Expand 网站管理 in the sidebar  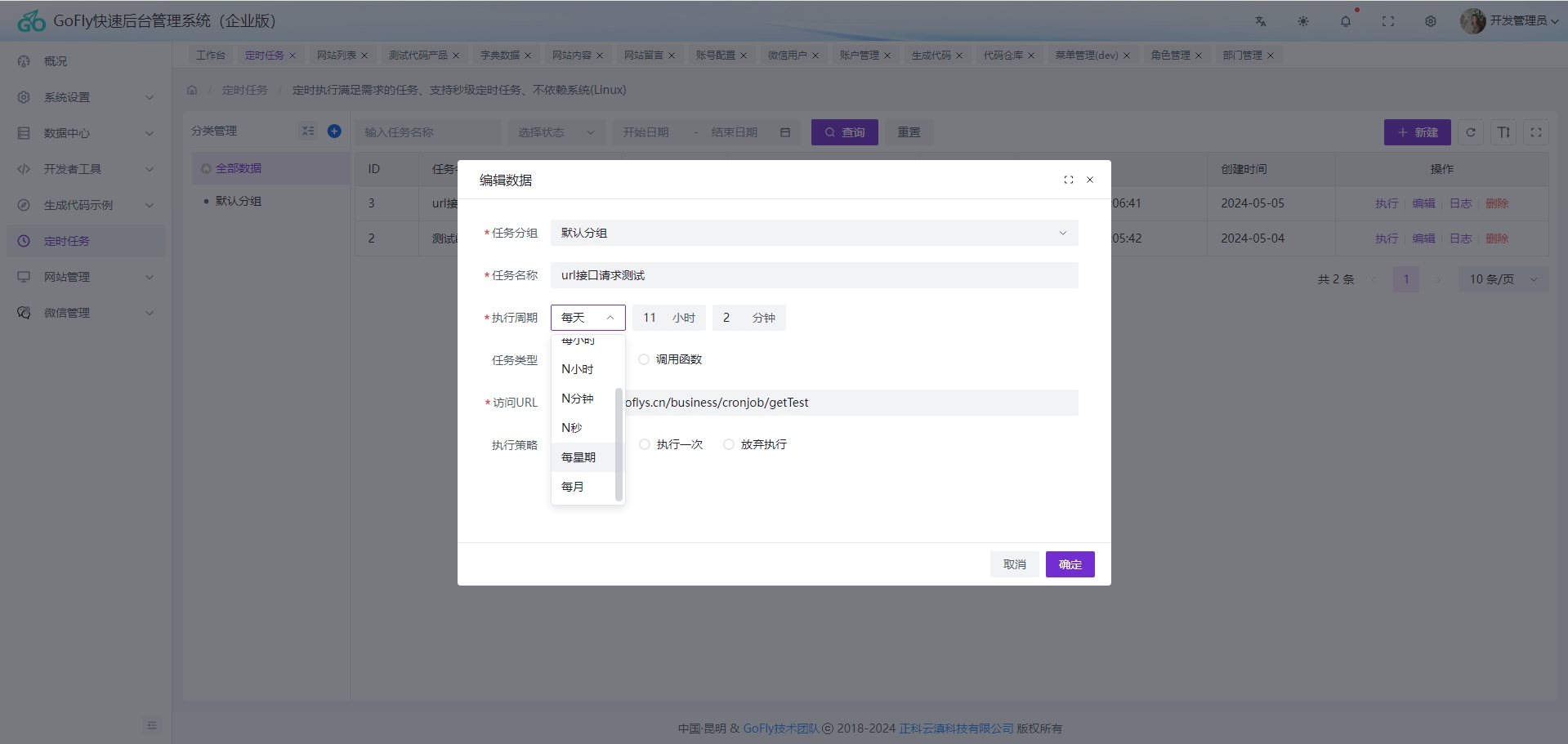(x=86, y=277)
